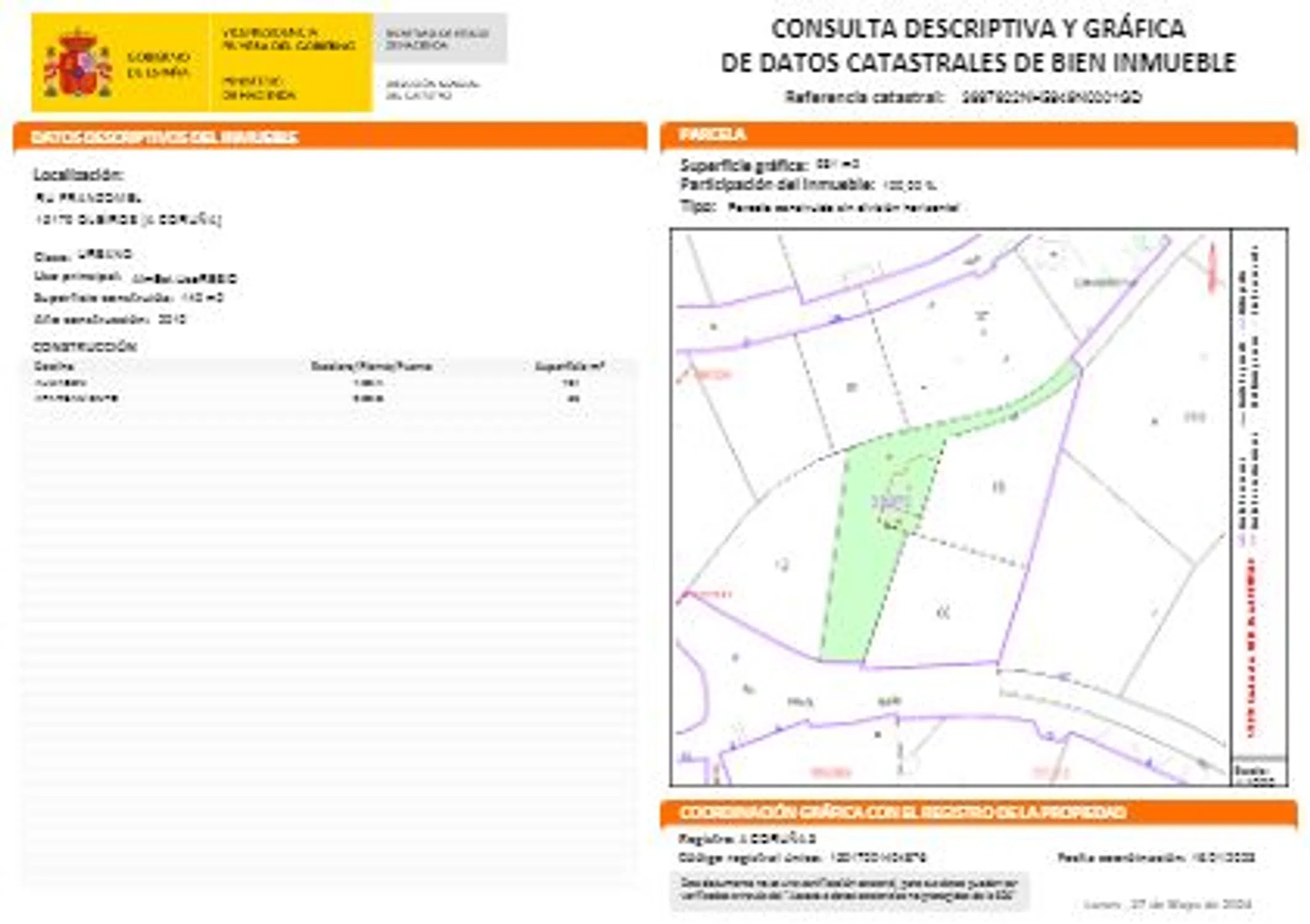Screen dimensions: 1310x924
Task: Click the Superficie gráfica value
Action: click(x=837, y=164)
